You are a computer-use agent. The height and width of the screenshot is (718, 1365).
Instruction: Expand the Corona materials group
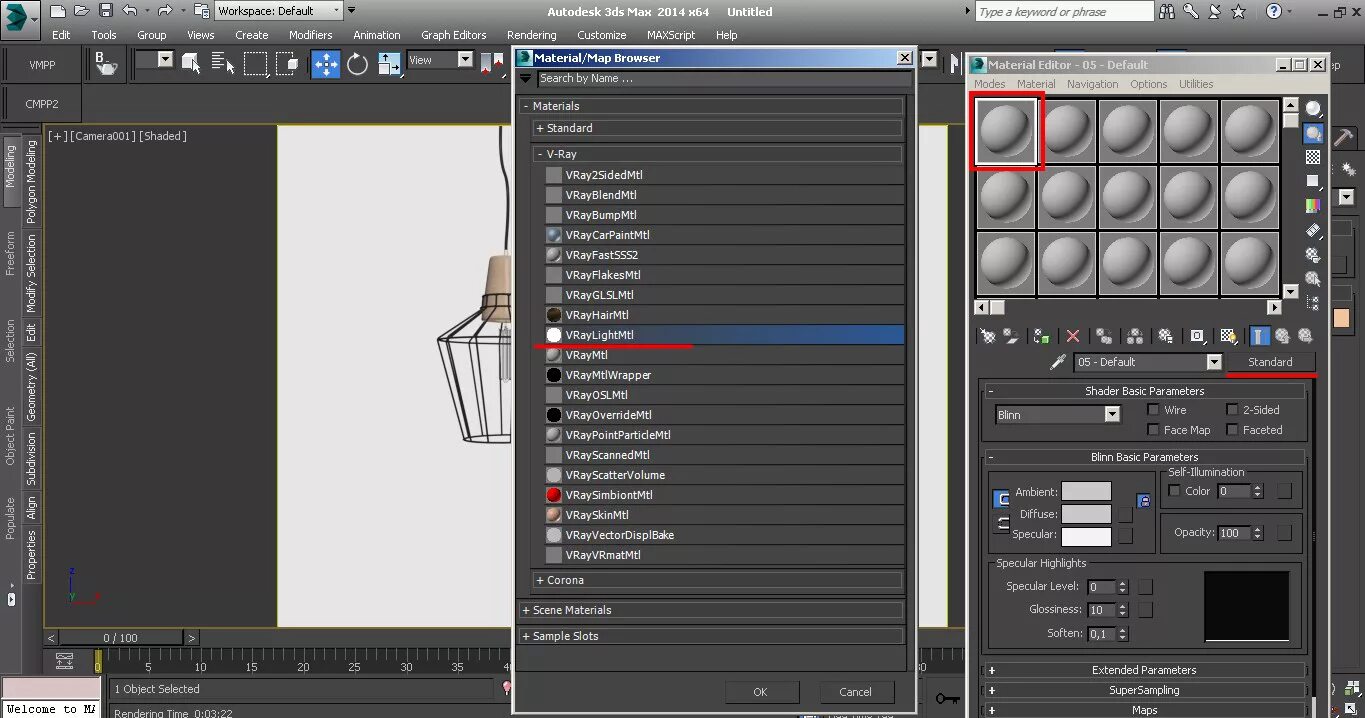716,580
